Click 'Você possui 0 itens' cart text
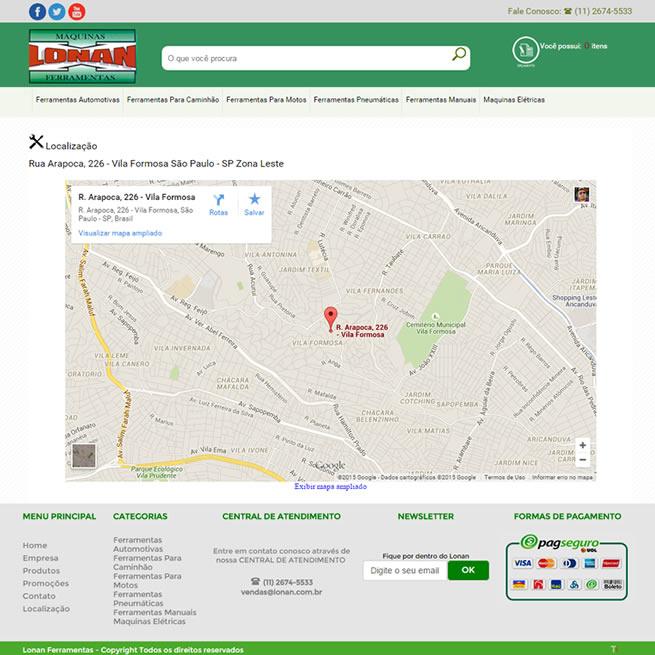655x655 pixels. point(573,46)
